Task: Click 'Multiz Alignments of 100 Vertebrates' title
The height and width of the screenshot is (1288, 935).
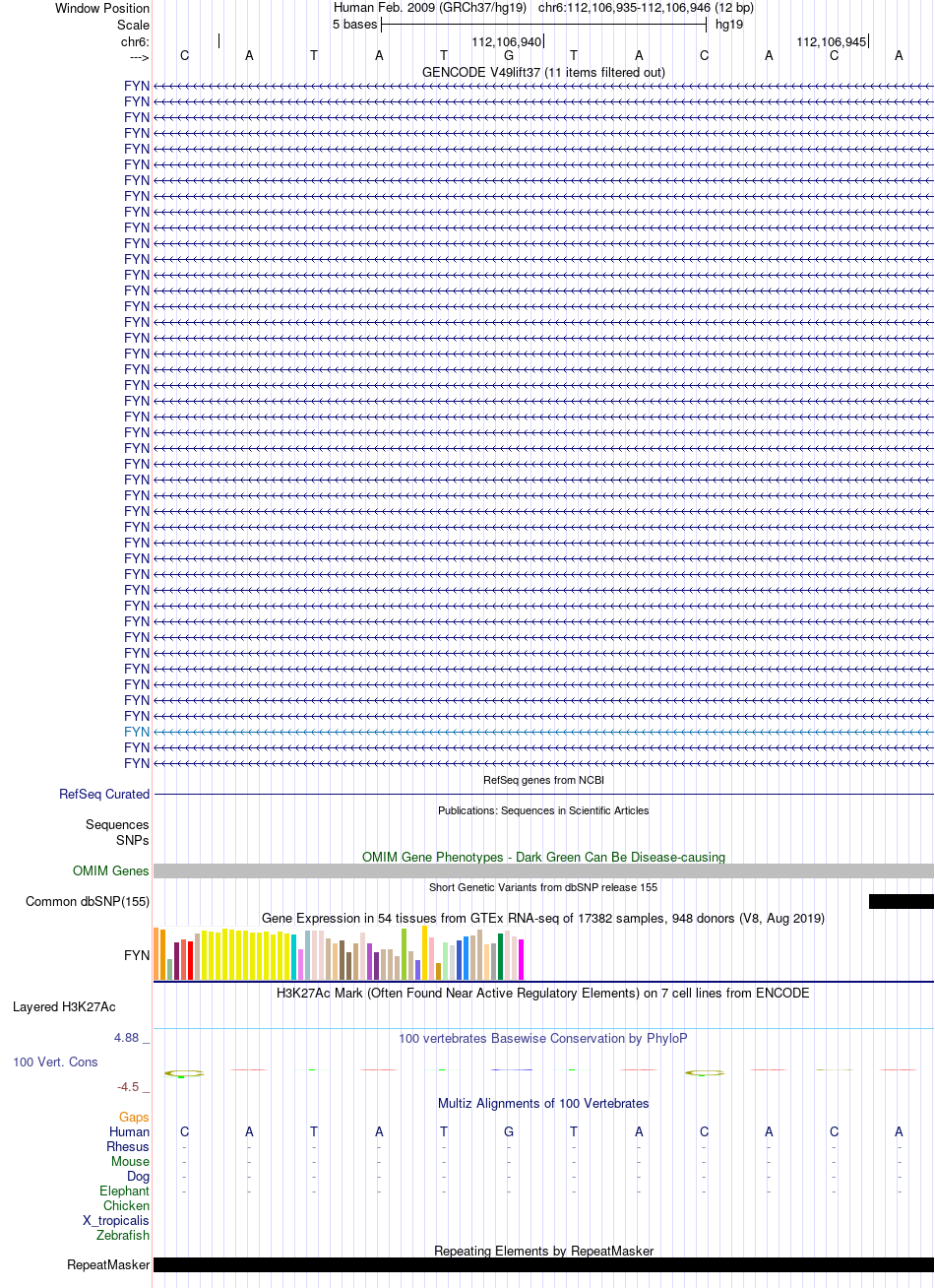Action: pos(543,1103)
